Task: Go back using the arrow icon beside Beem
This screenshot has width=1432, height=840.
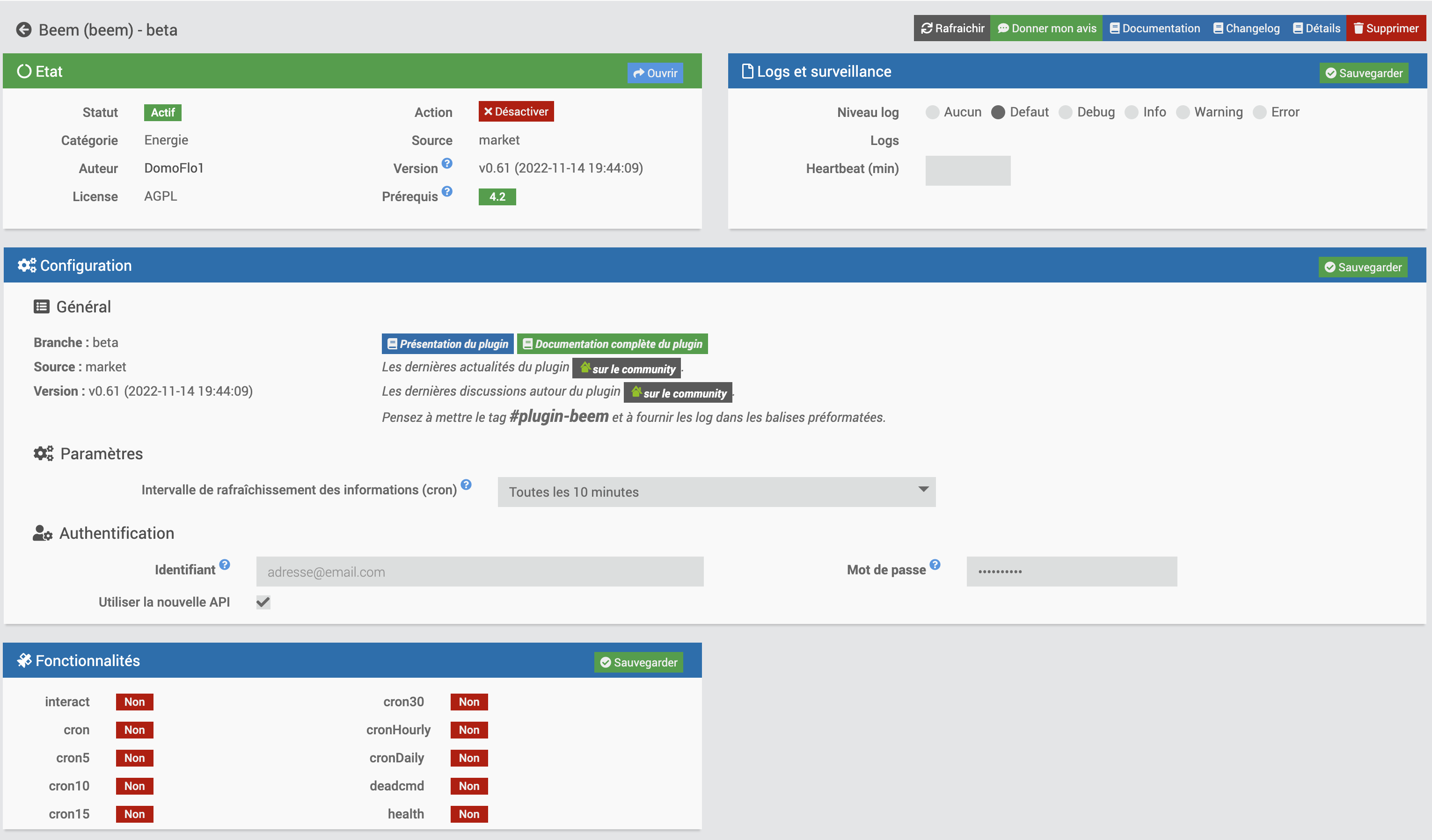Action: tap(24, 29)
